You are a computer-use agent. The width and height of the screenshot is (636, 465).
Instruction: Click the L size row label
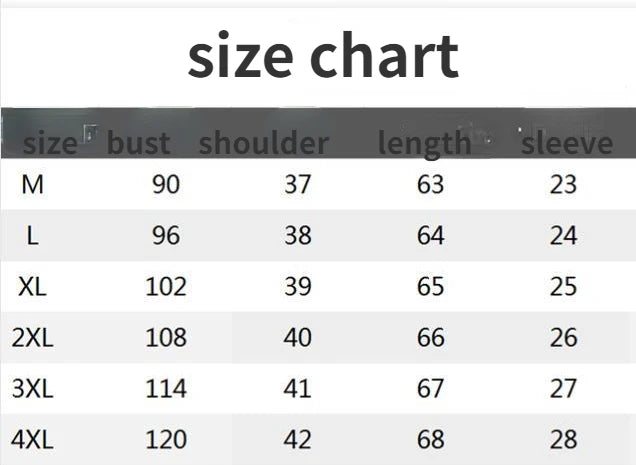tap(32, 236)
